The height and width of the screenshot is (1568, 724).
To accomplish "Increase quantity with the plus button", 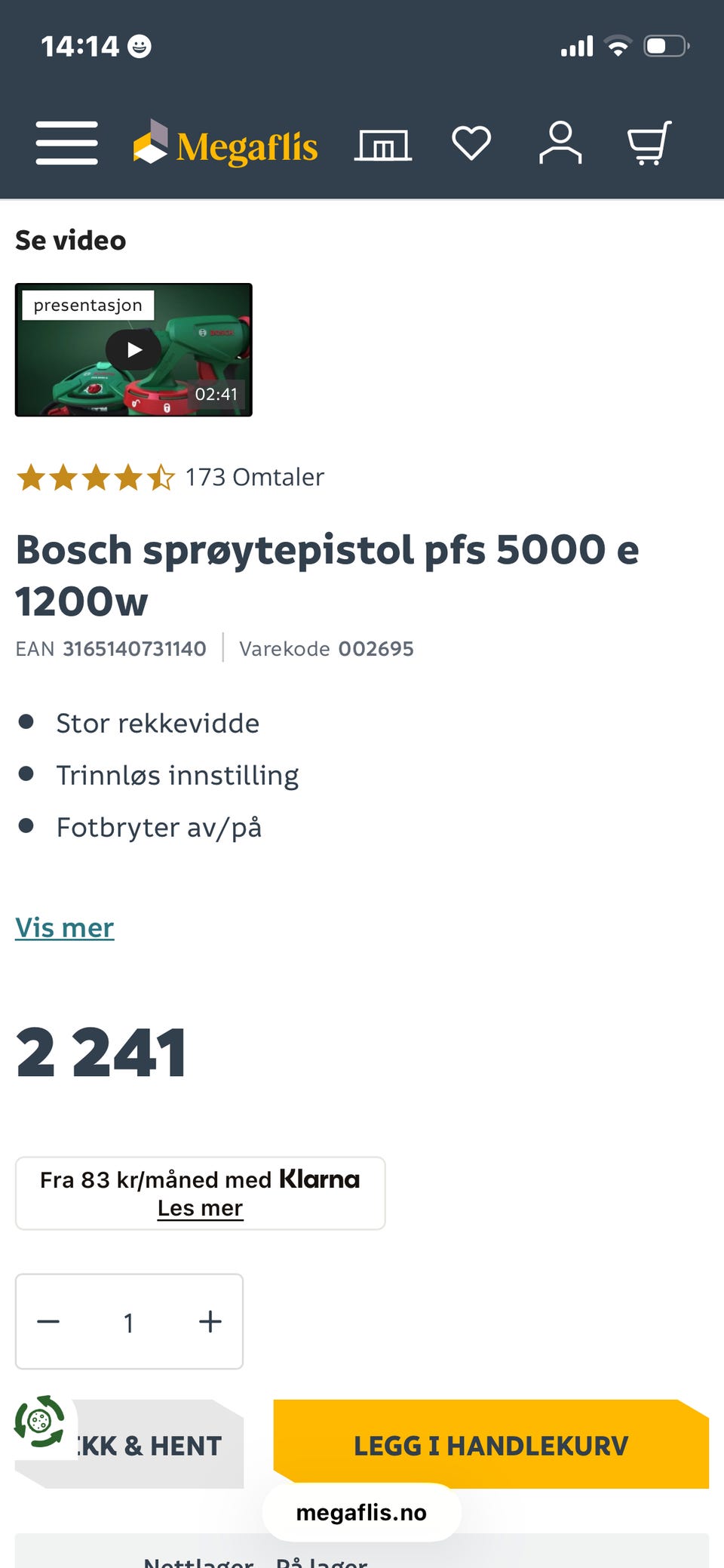I will click(210, 1321).
